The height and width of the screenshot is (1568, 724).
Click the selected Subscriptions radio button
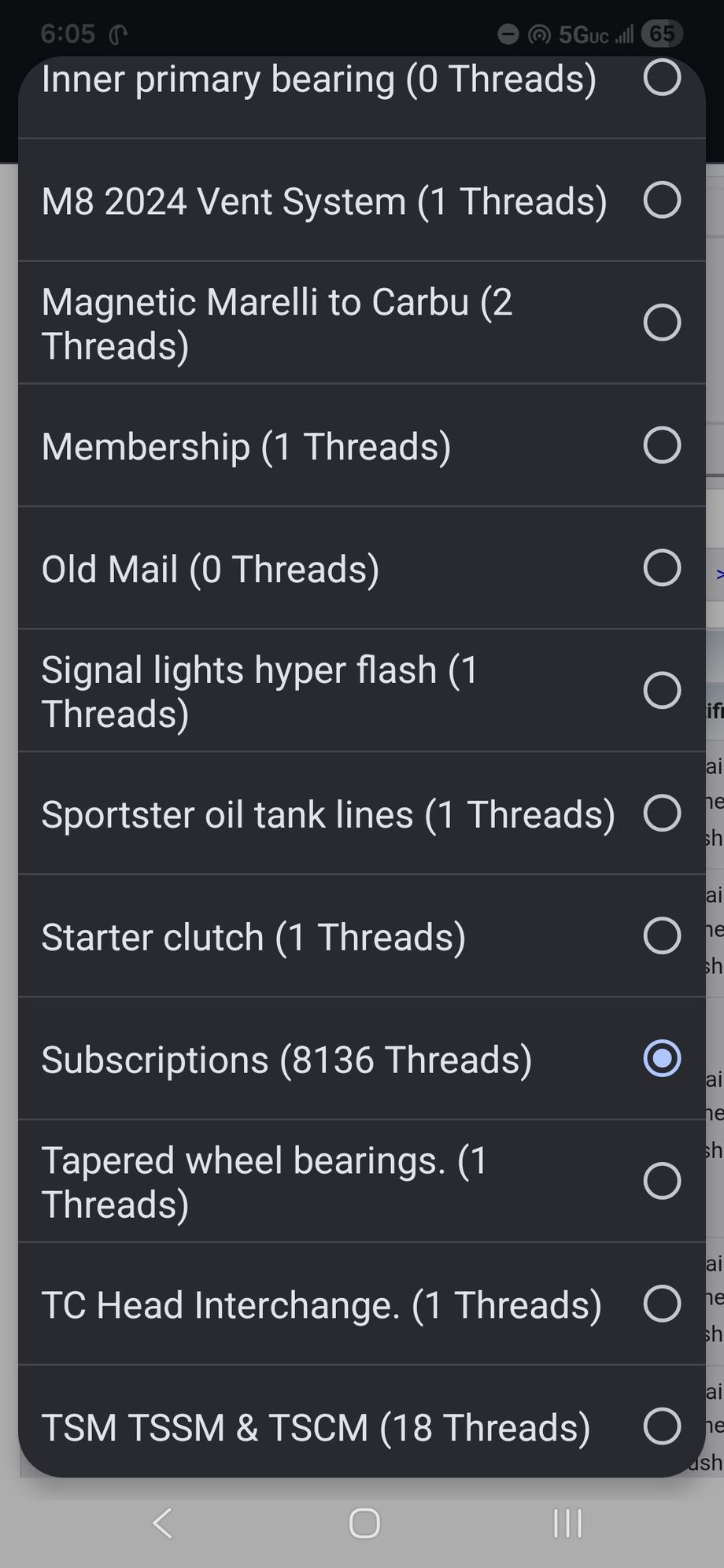click(x=662, y=1059)
